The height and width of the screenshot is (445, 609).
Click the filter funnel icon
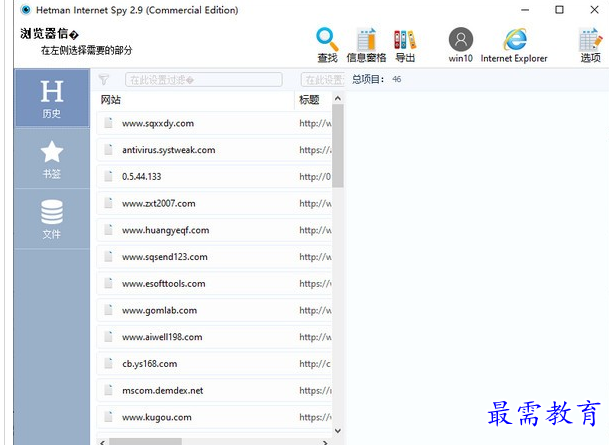103,80
